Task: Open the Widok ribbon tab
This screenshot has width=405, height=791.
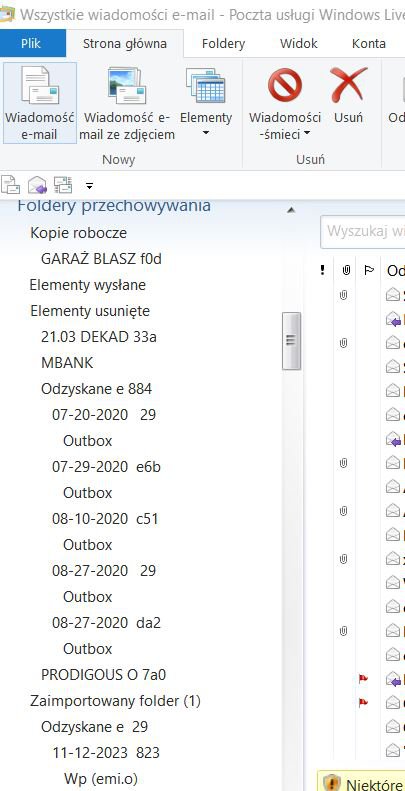Action: [299, 44]
